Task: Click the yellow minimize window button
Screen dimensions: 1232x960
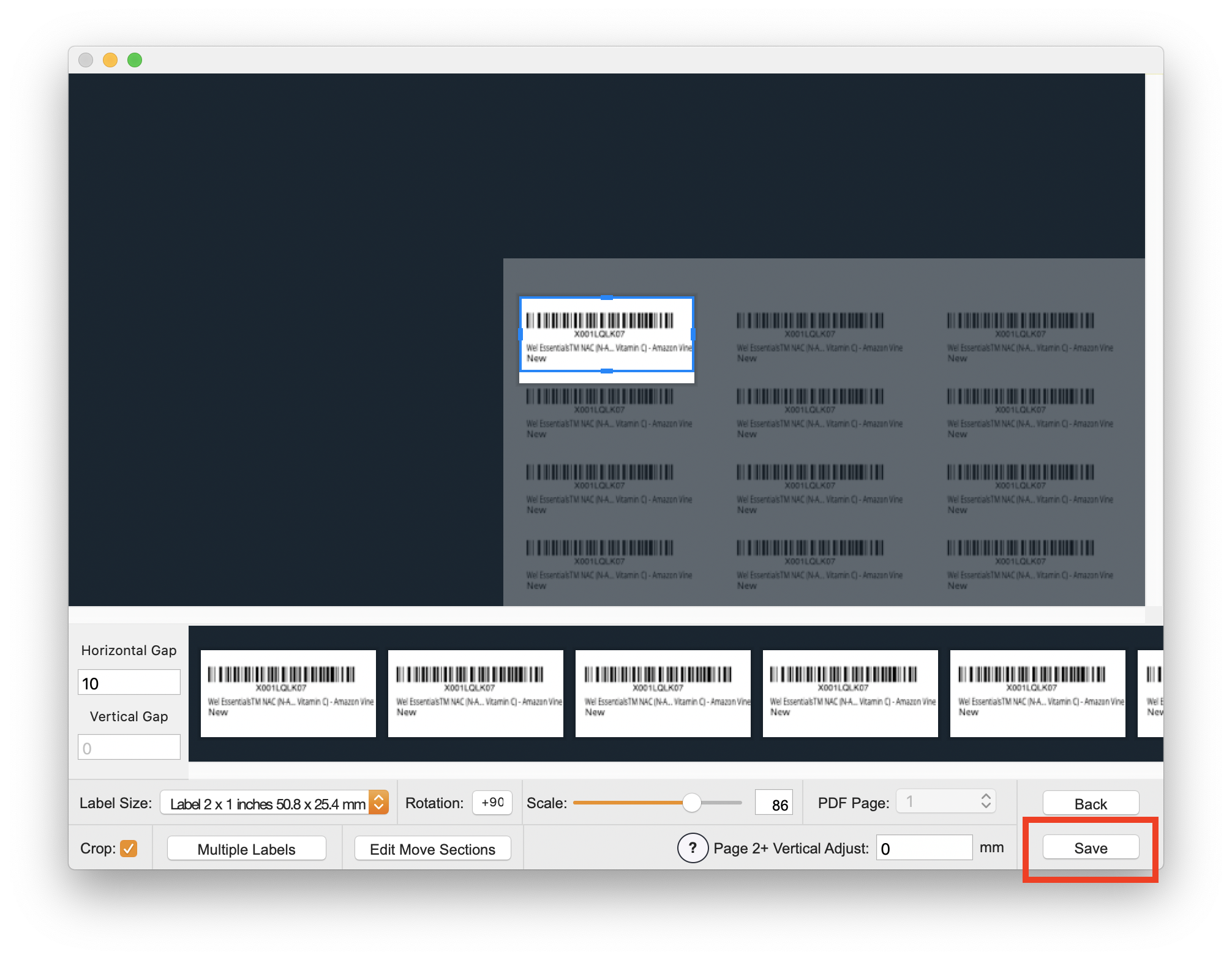Action: [110, 60]
